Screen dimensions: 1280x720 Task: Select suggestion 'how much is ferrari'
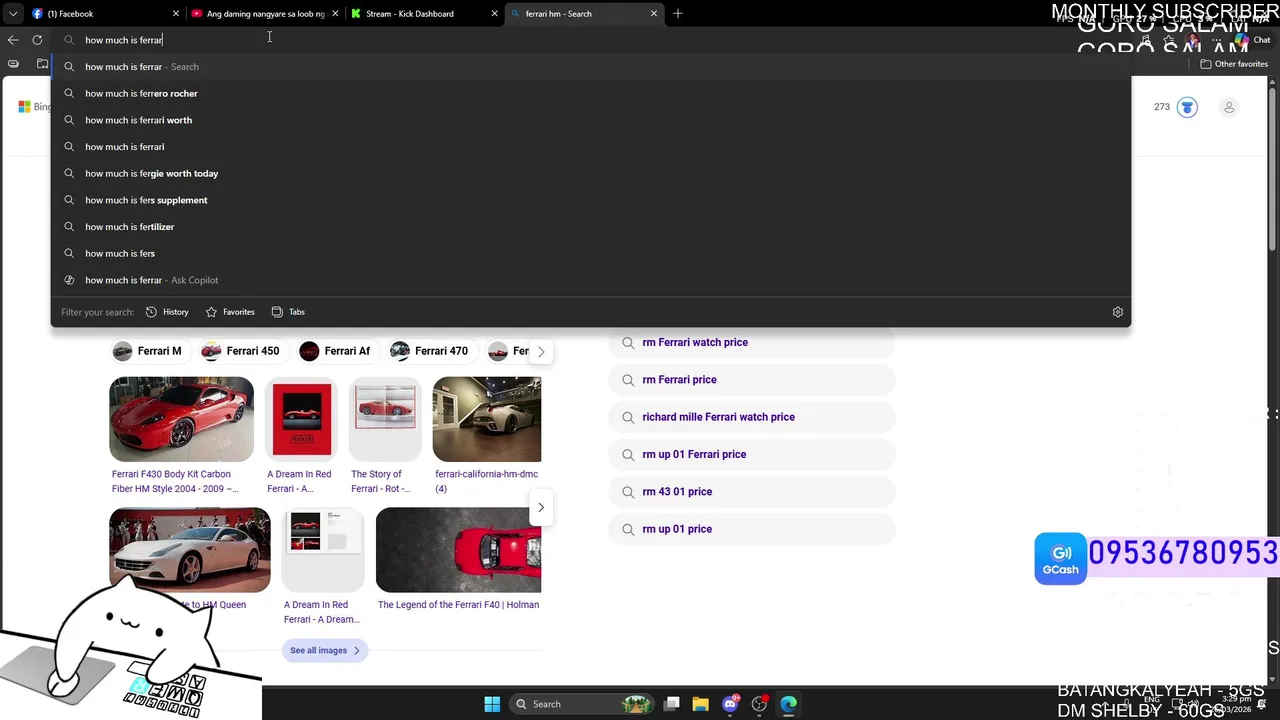[x=590, y=147]
